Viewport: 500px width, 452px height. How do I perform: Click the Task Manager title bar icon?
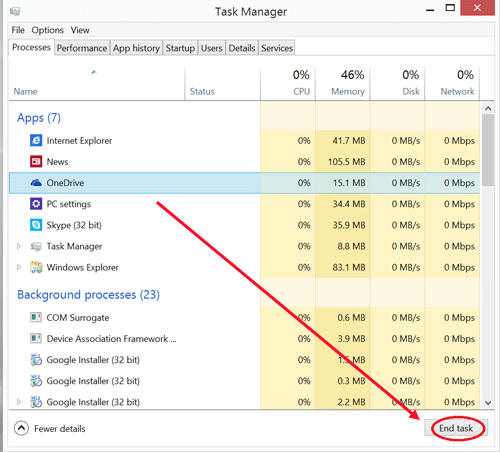[x=15, y=12]
